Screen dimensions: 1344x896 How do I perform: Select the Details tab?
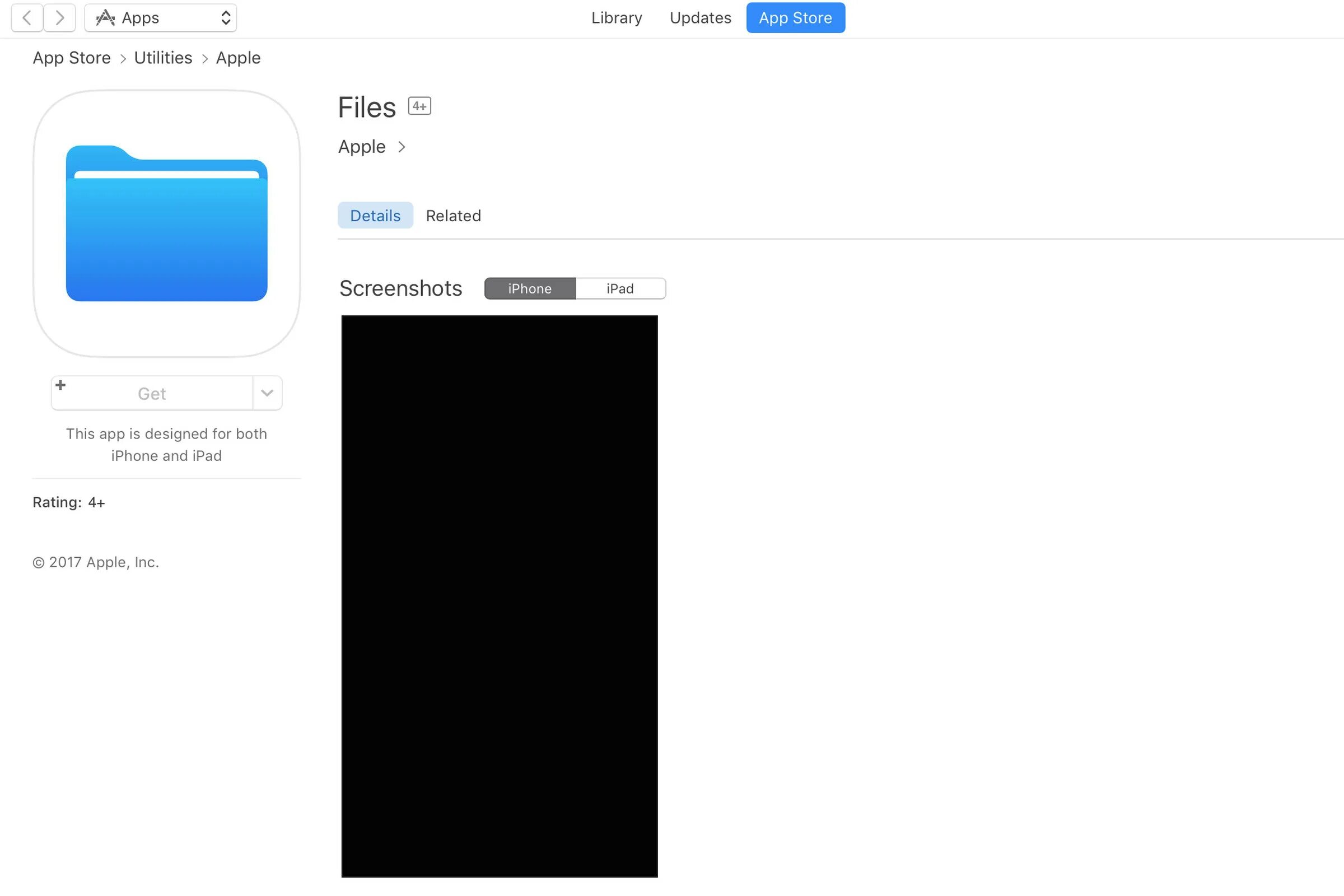click(x=374, y=215)
